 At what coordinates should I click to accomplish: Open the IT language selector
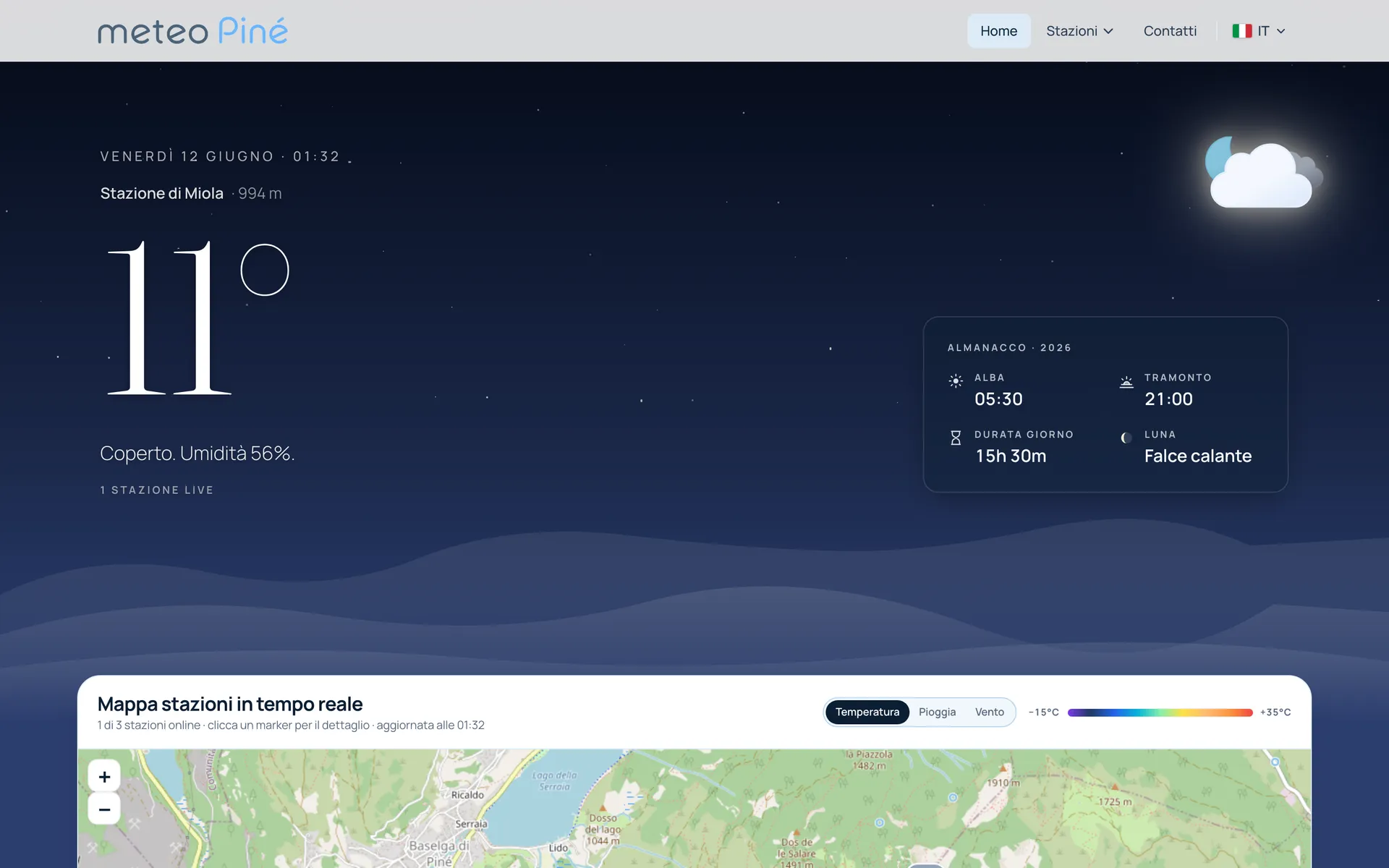click(x=1259, y=31)
